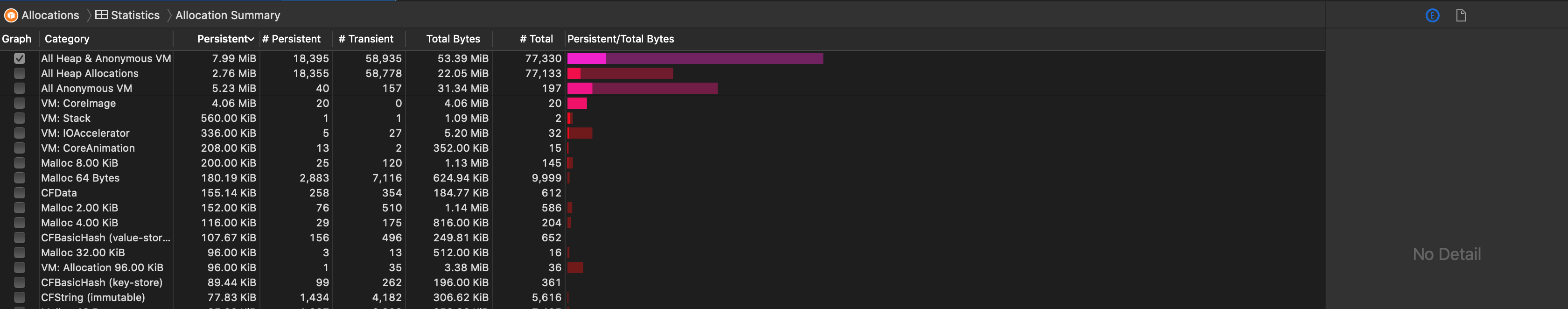Screen dimensions: 1568x309
Task: Enable graph checkbox for VM: CoreImage
Action: (20, 104)
